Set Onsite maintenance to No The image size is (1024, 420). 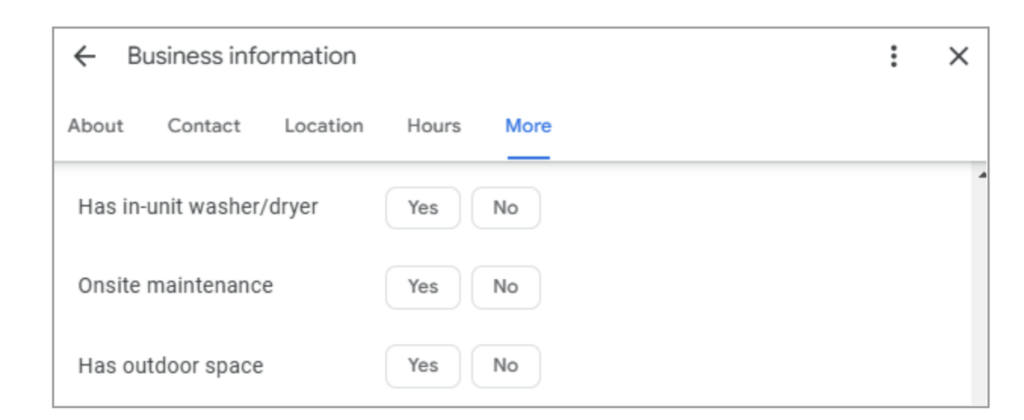click(505, 287)
